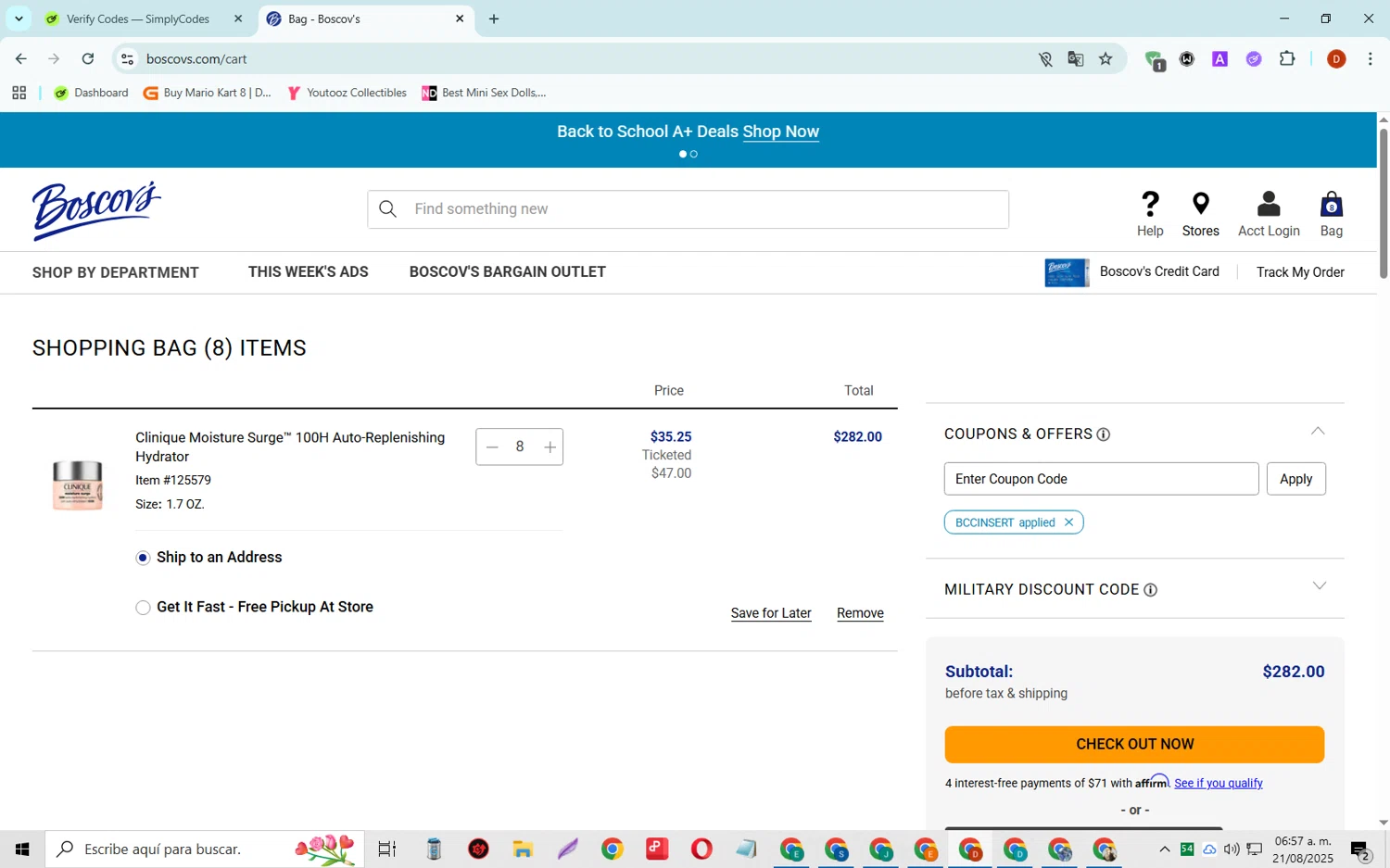The width and height of the screenshot is (1390, 868).
Task: Increase Clinique quantity with plus button
Action: (550, 447)
